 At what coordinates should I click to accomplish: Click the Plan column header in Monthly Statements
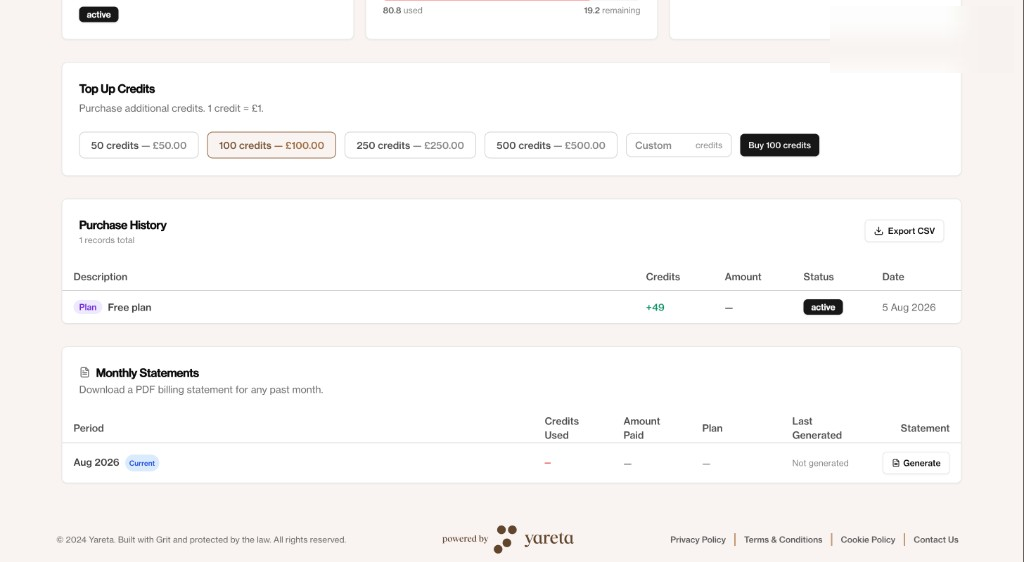pos(712,428)
